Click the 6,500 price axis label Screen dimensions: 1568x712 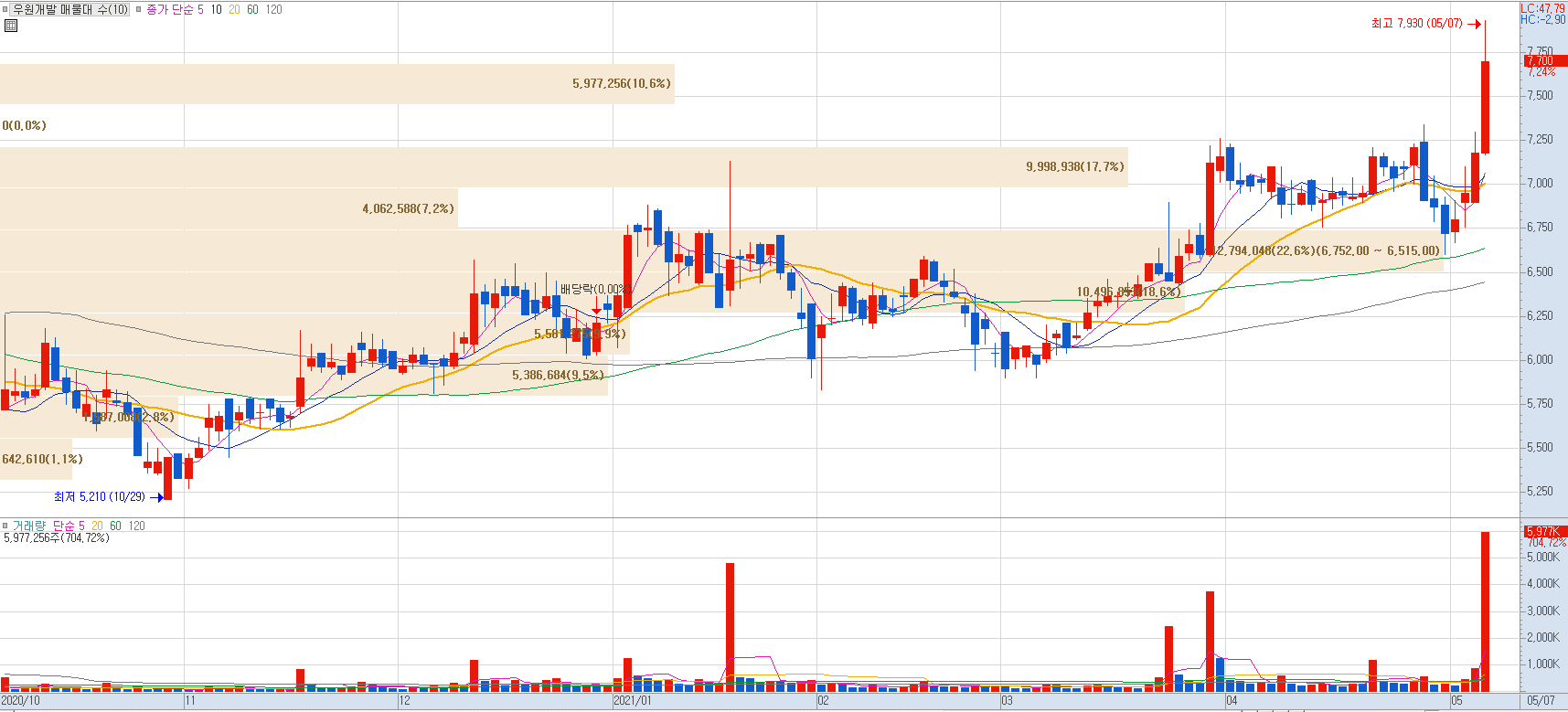click(x=1540, y=271)
